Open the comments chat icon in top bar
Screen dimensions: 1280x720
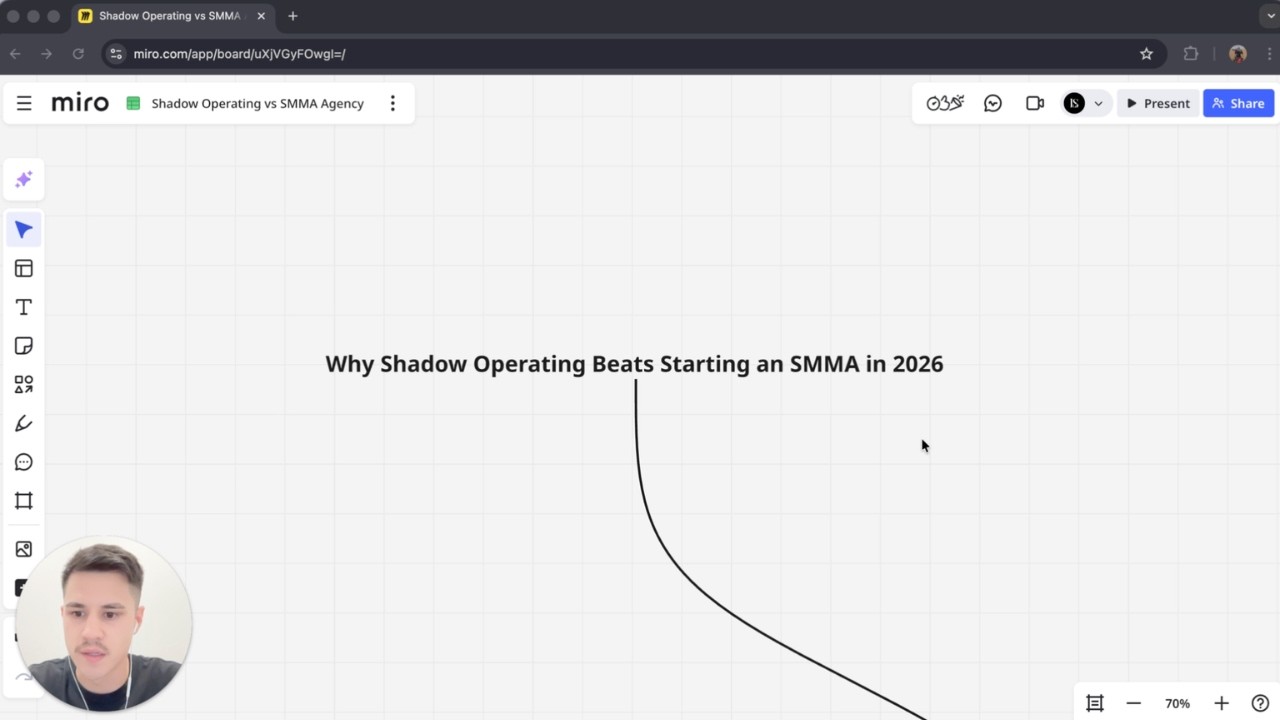(x=993, y=103)
